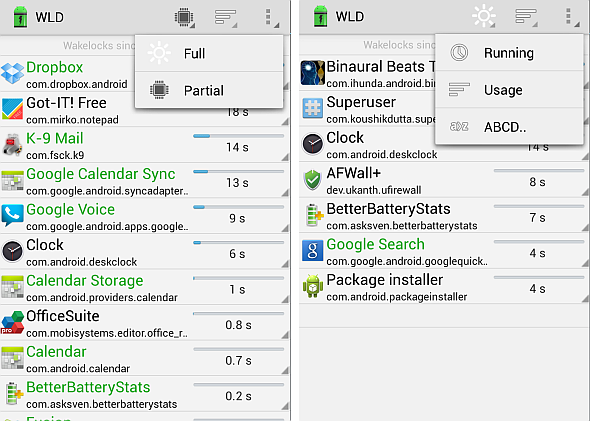
Task: Click the clock icon beside Running
Action: [x=459, y=52]
